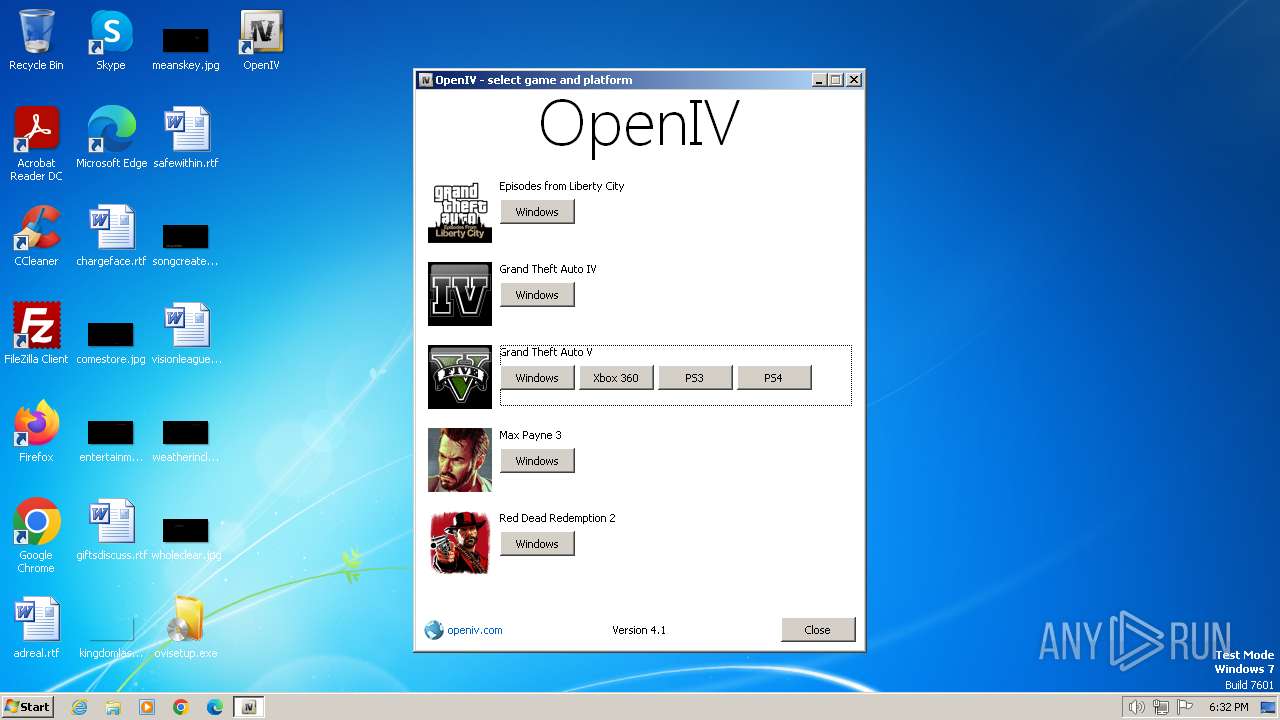Select the songcreate image file
The image size is (1280, 720).
click(186, 244)
